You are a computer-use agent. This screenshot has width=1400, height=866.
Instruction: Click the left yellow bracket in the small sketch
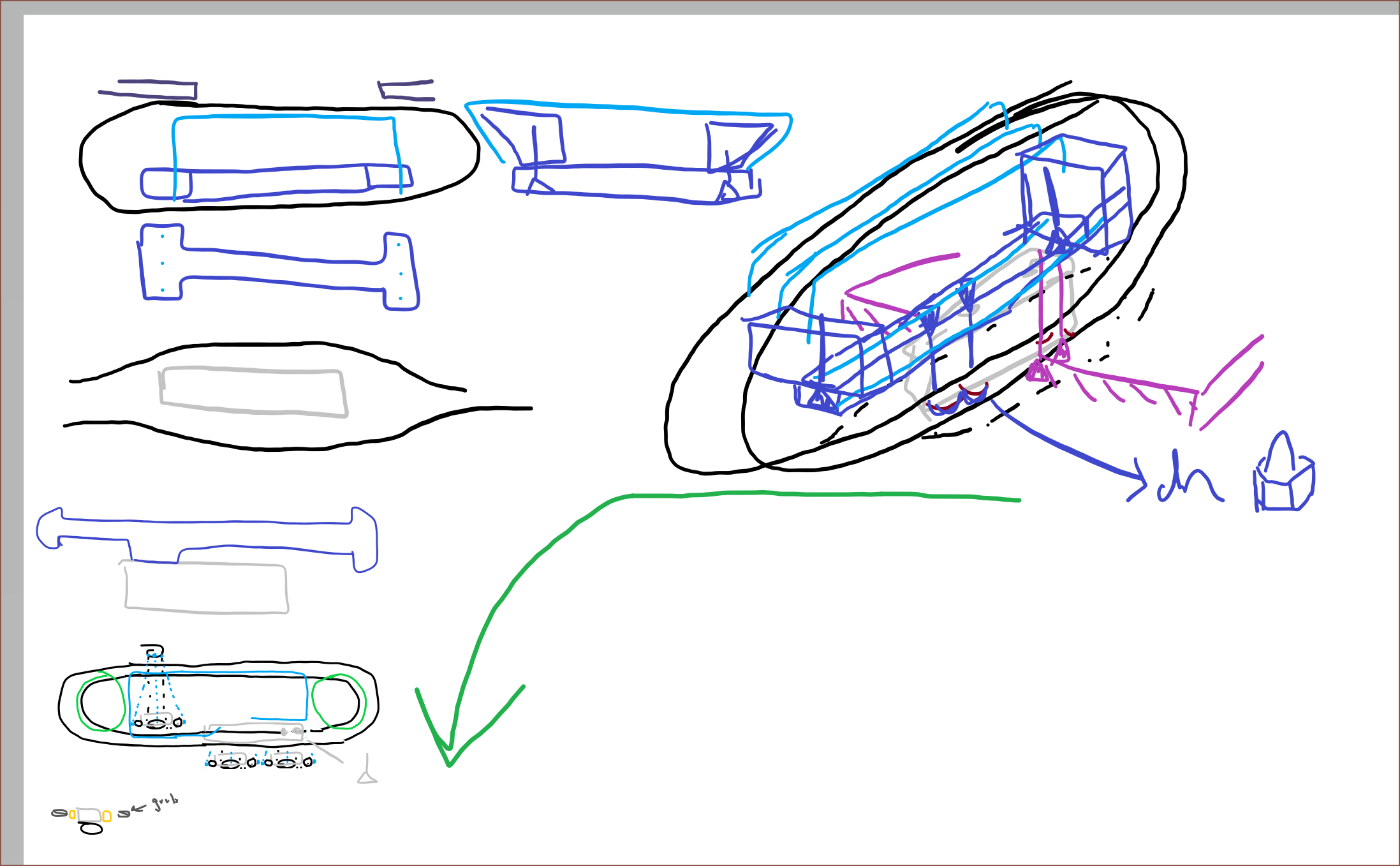(x=72, y=814)
